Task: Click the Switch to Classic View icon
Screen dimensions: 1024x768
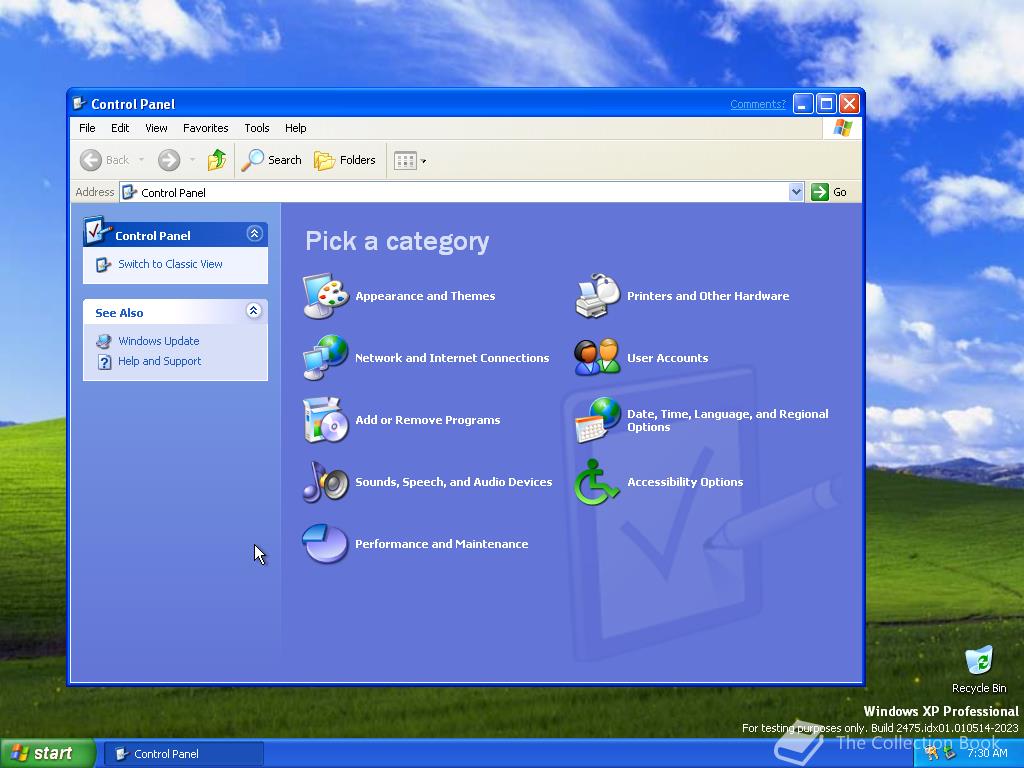Action: click(x=103, y=264)
